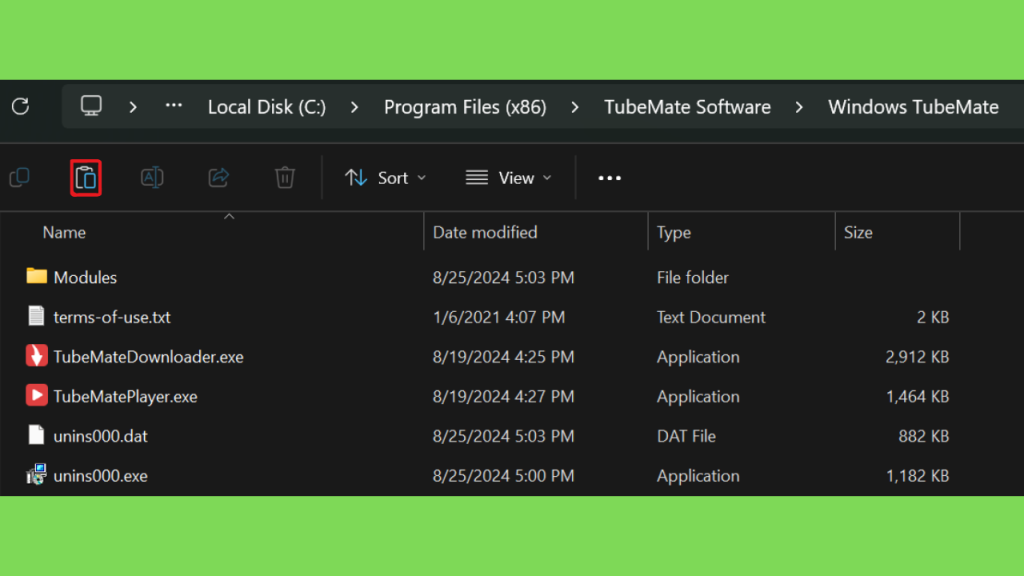
Task: Click the Rename icon in toolbar
Action: (x=152, y=178)
